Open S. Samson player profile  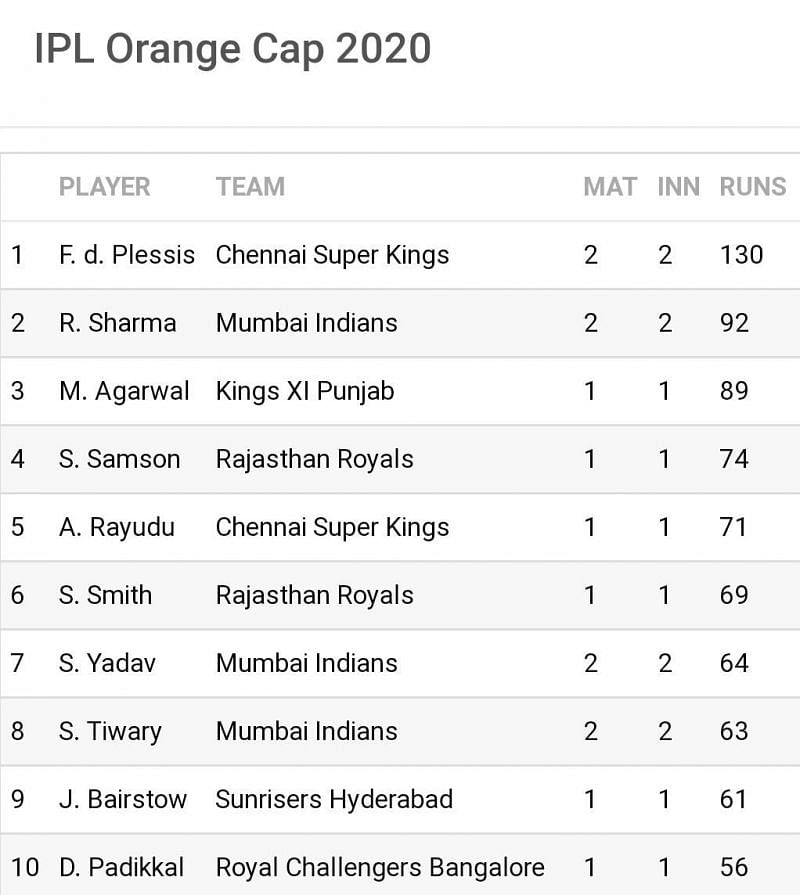pos(119,459)
